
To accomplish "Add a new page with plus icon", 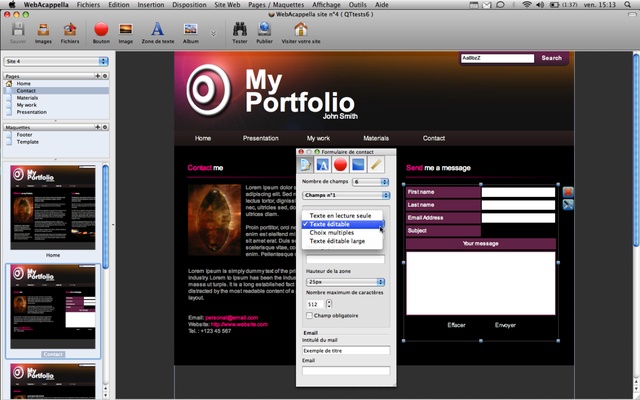I will 98,76.
